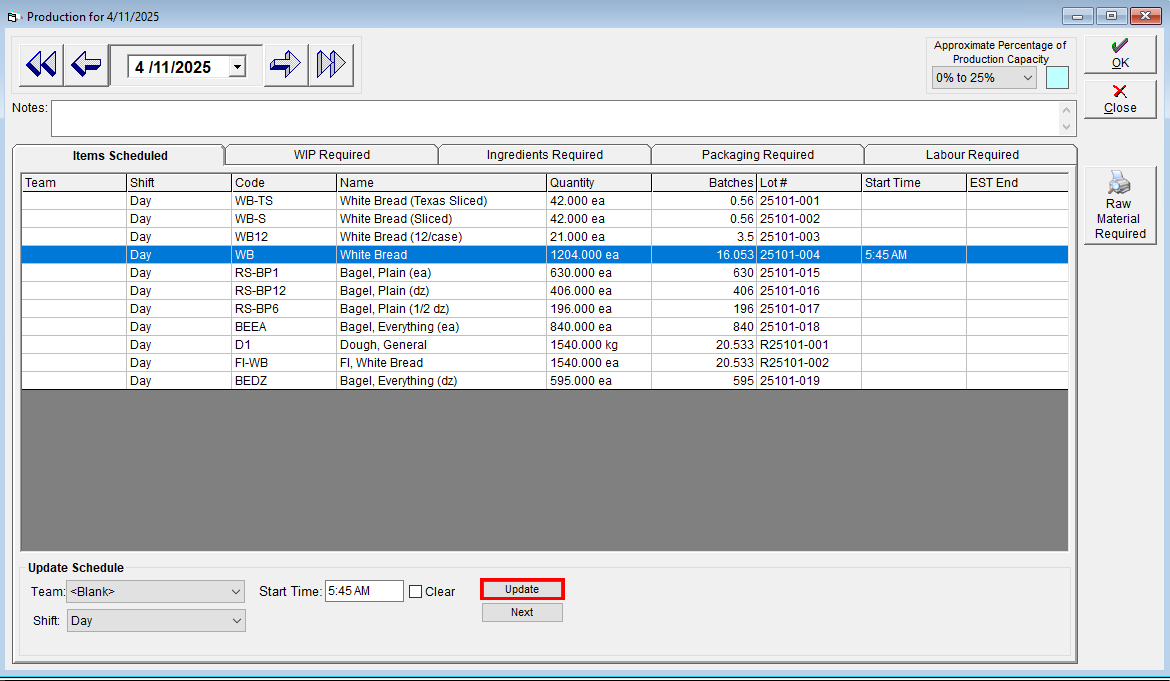Click the Code column header
Screen dimensions: 1170x681
coord(284,183)
